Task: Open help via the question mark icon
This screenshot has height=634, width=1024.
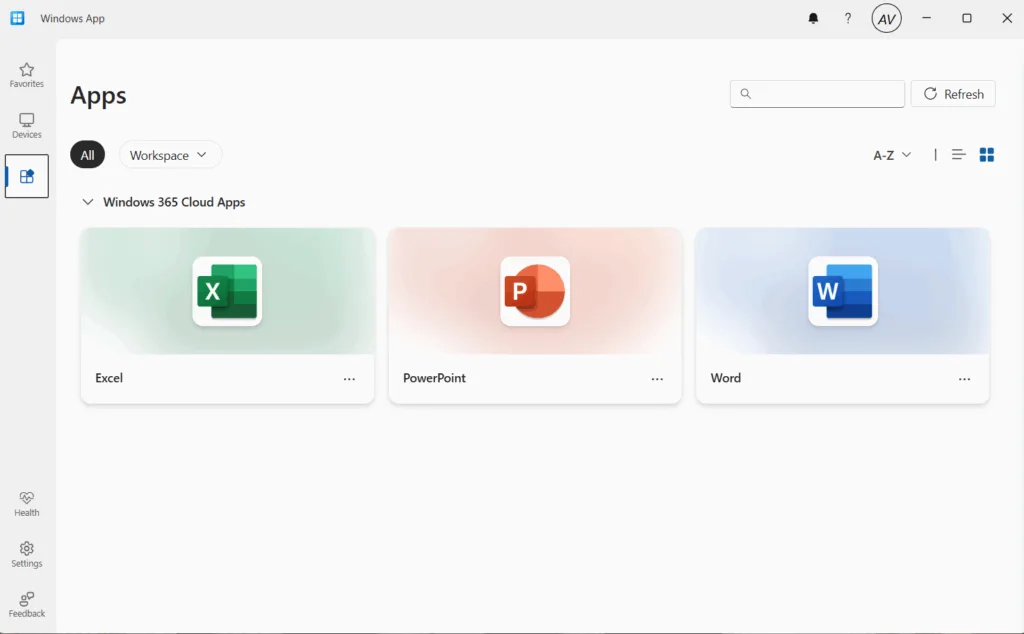Action: (848, 18)
